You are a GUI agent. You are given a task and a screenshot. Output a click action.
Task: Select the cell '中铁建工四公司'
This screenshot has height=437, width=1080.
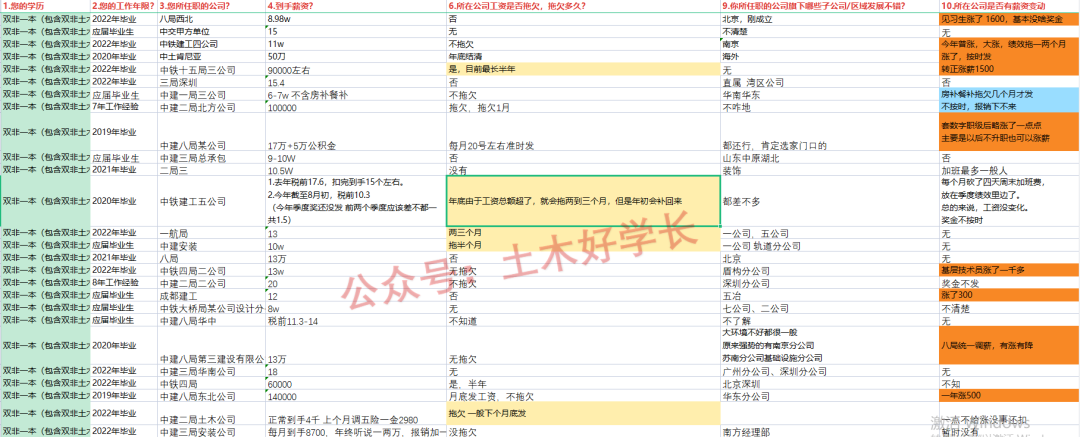(211, 44)
